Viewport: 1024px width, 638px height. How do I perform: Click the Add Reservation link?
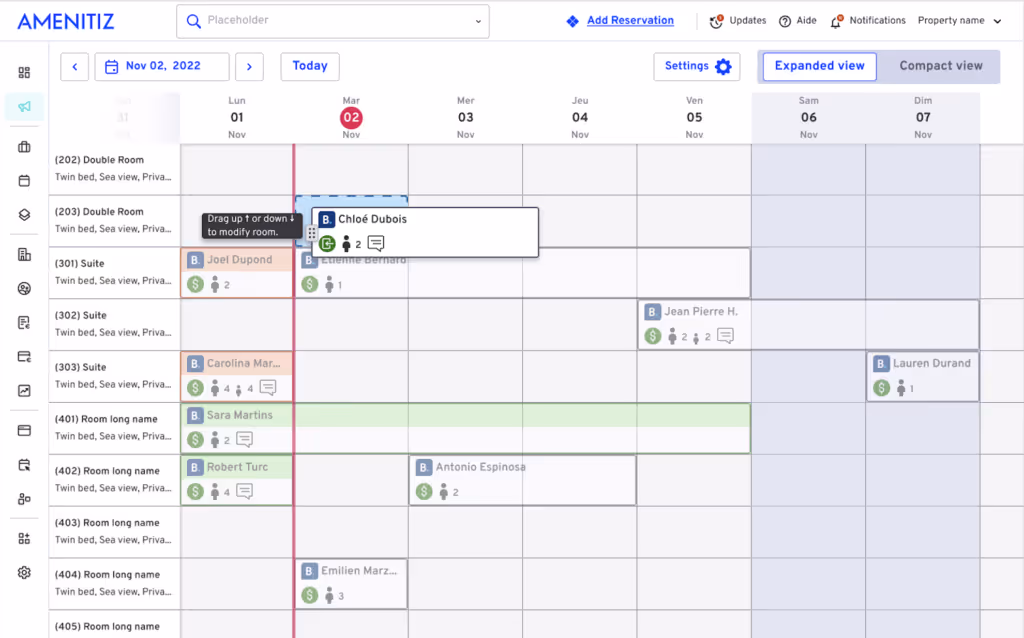630,21
